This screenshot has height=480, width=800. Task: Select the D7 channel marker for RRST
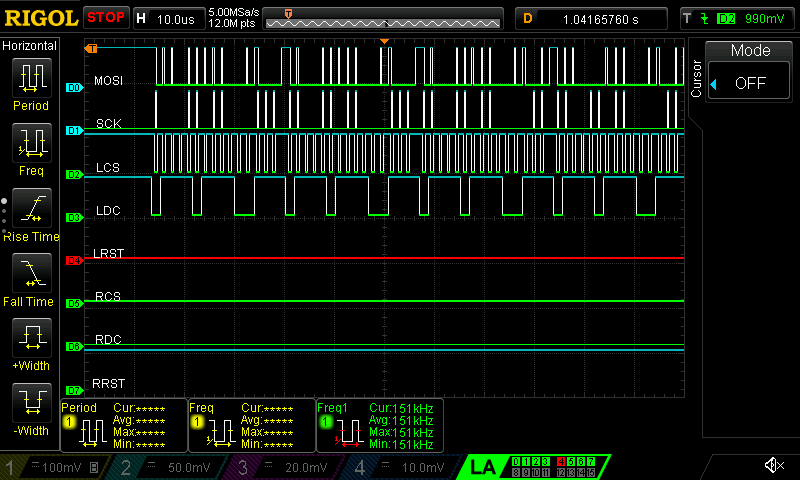click(x=74, y=390)
